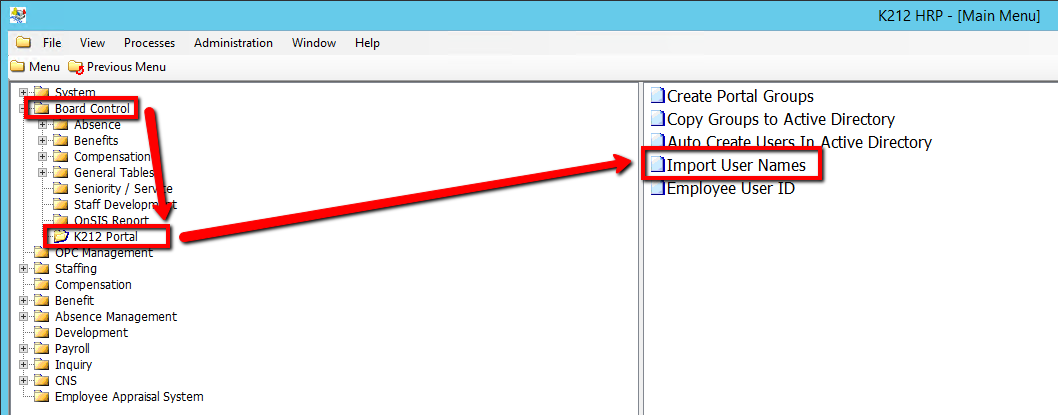Click the Menu toolbar button
This screenshot has height=415, width=1058.
pos(36,67)
